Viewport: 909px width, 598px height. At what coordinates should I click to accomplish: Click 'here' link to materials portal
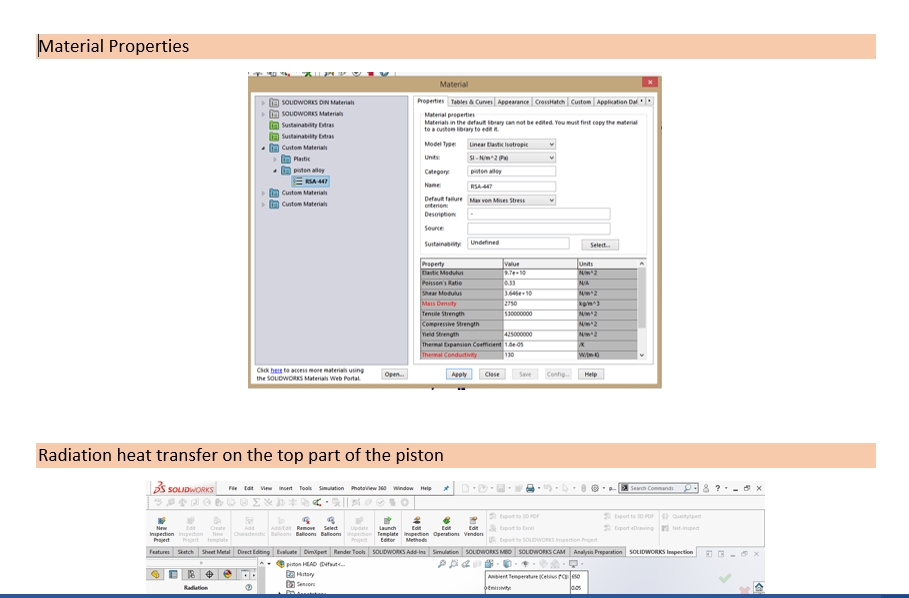point(276,370)
